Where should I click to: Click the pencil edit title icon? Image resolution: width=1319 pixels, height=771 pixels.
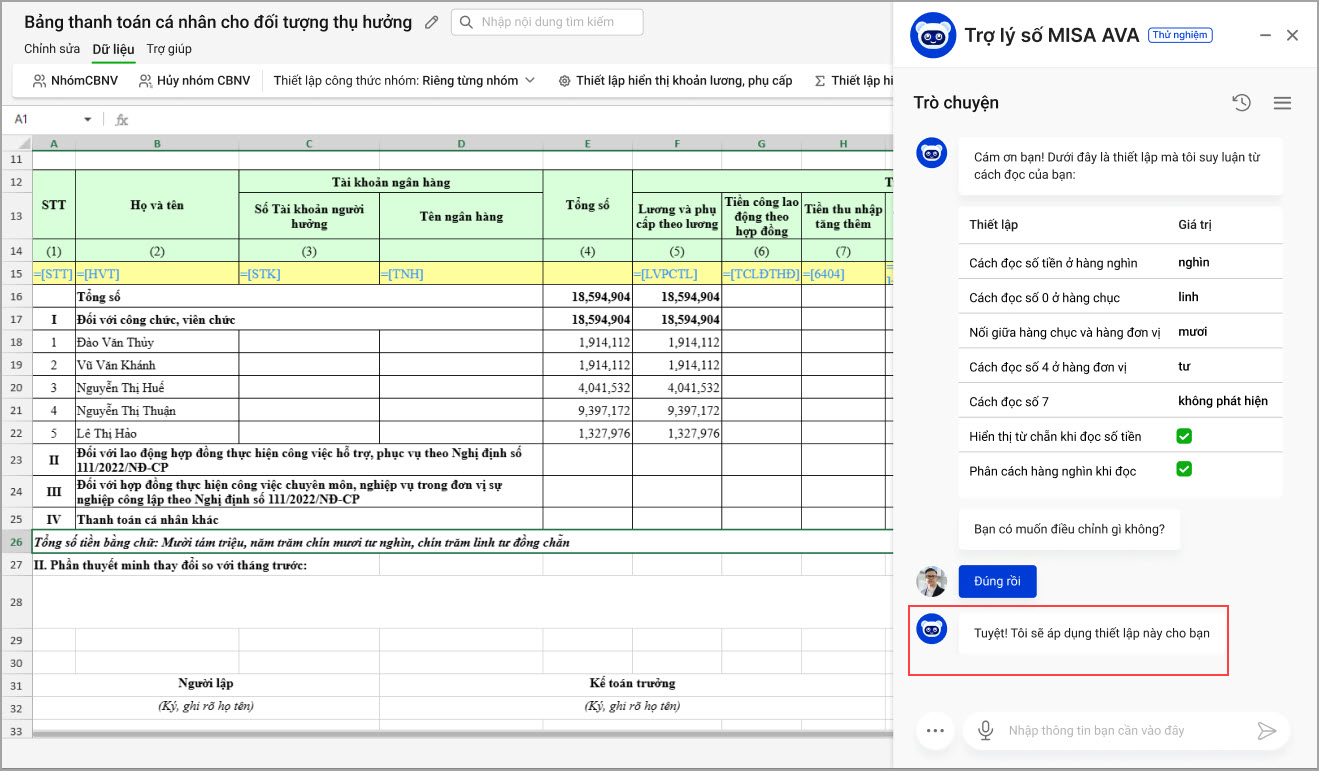click(x=432, y=22)
